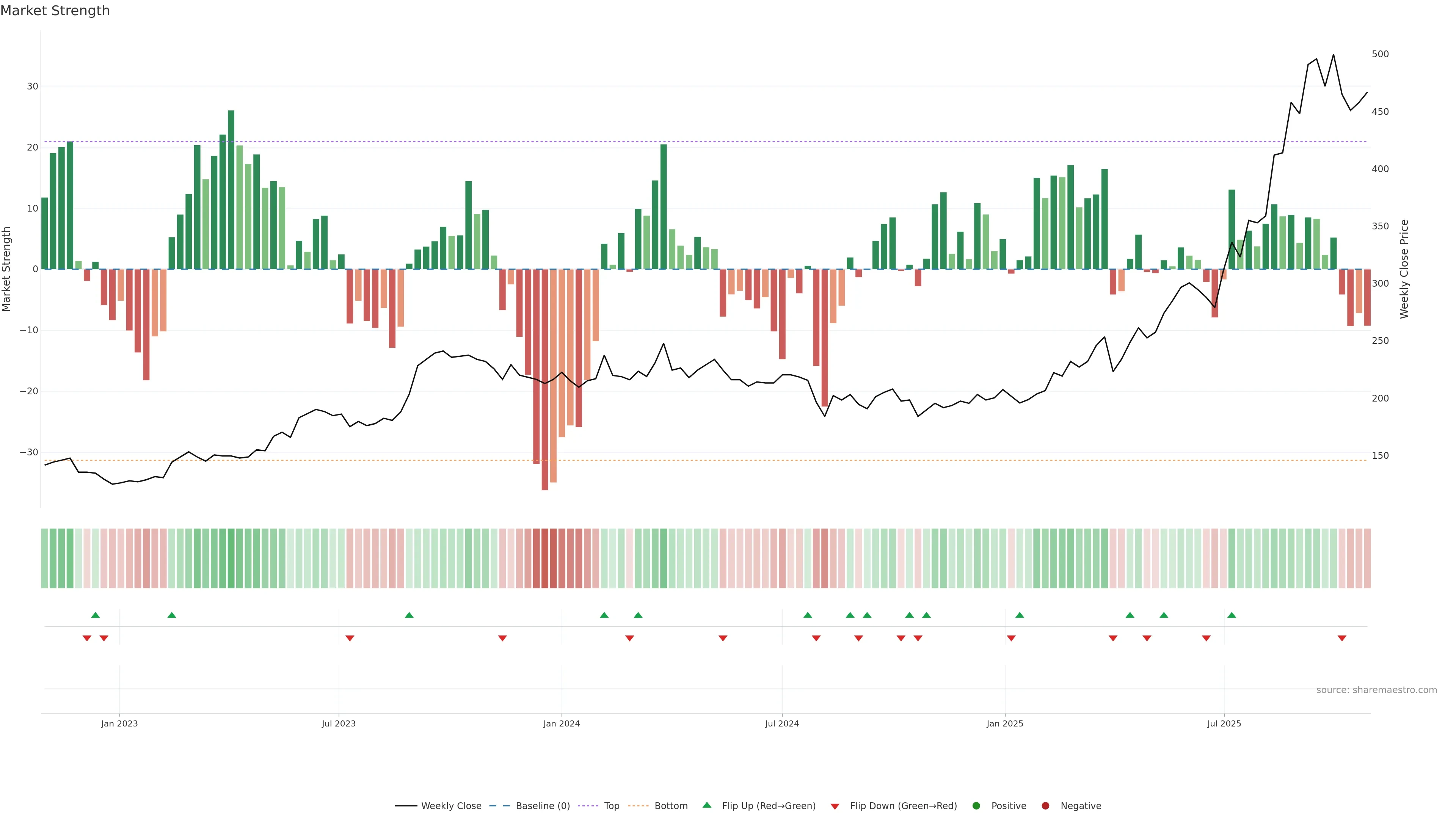1456x819 pixels.
Task: Click the source: sharemaestro.com text
Action: coord(1376,690)
